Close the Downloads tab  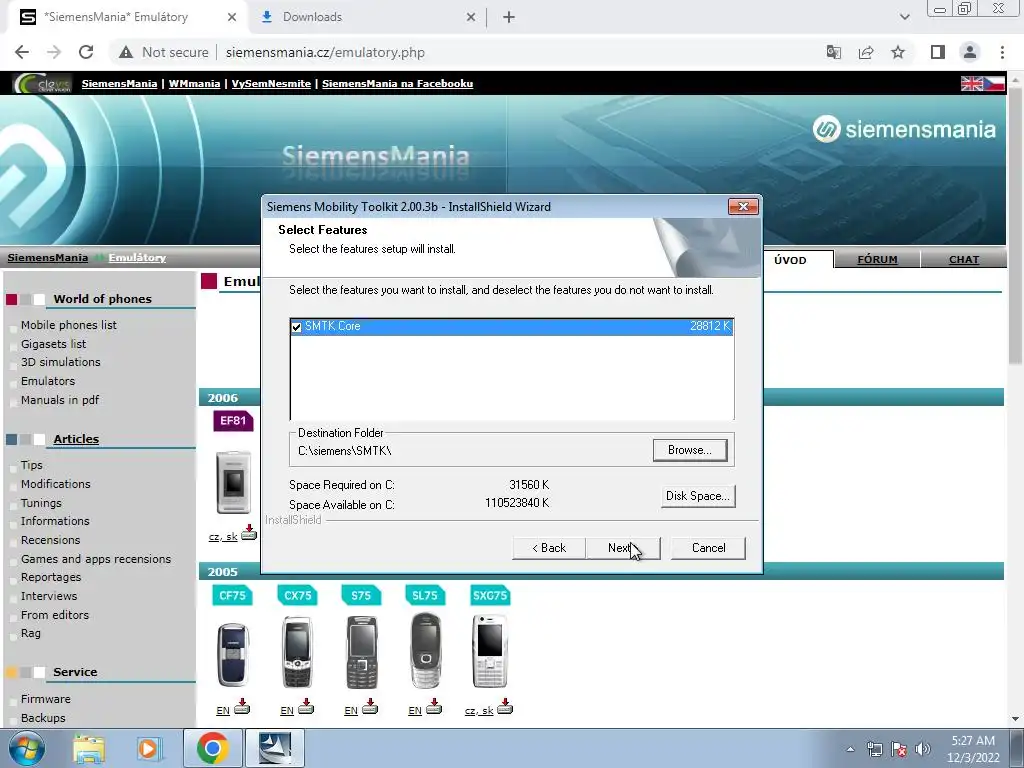coord(471,17)
